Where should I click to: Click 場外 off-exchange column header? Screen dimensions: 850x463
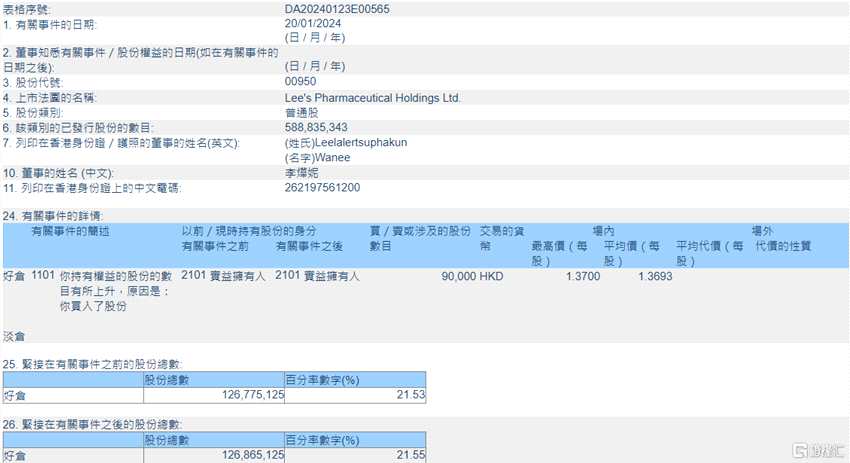(762, 232)
